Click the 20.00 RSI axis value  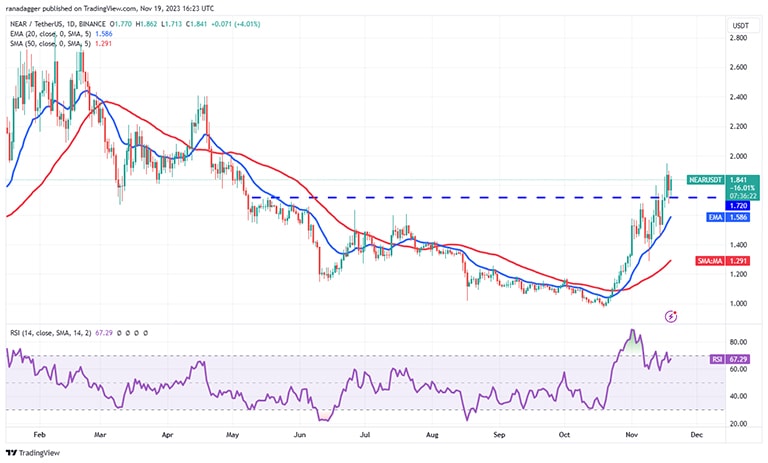tap(738, 423)
